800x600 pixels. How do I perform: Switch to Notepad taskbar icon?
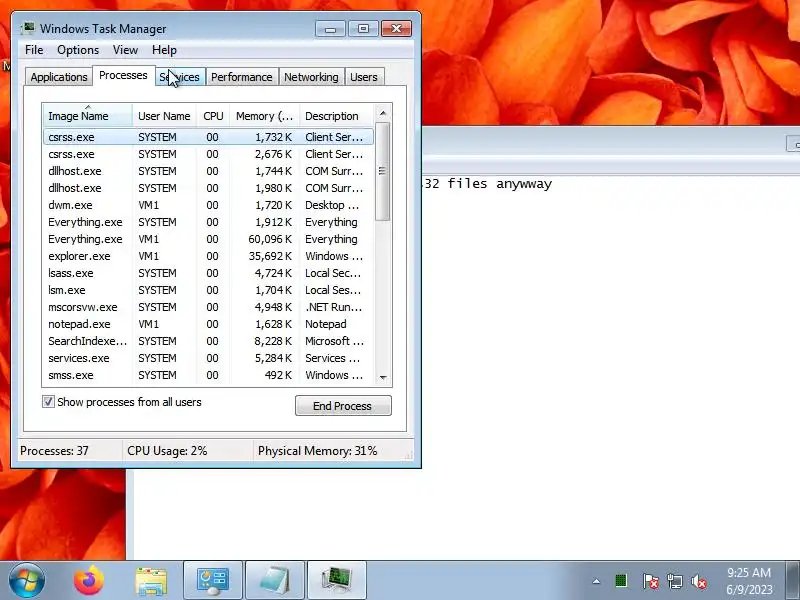(275, 581)
